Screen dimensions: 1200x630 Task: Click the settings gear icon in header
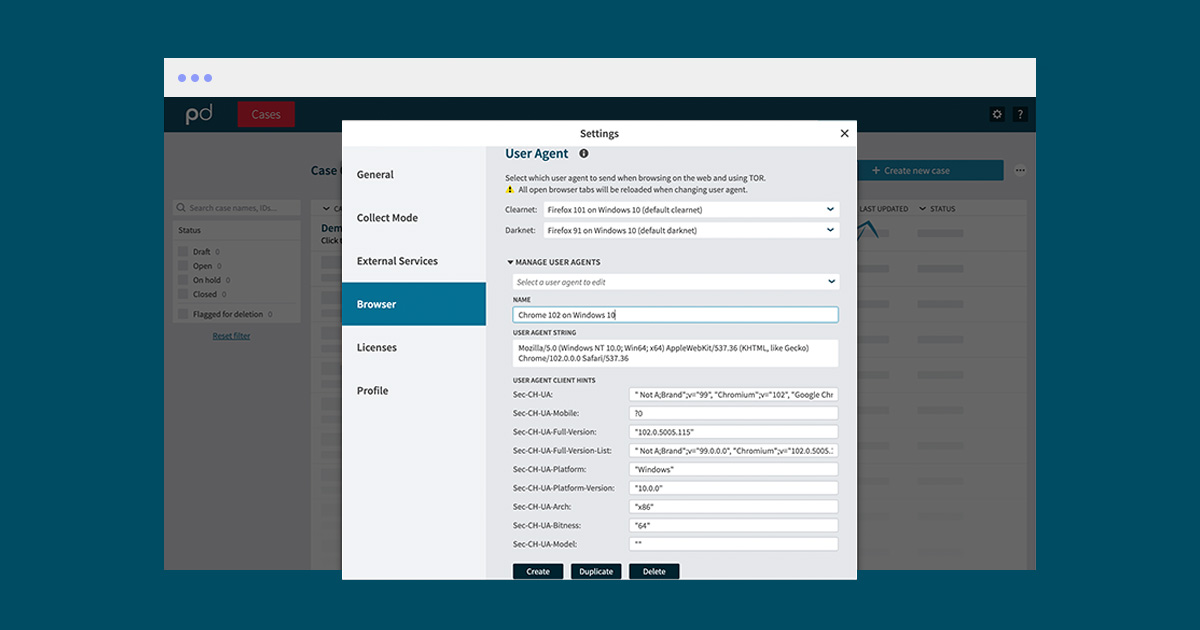tap(996, 115)
